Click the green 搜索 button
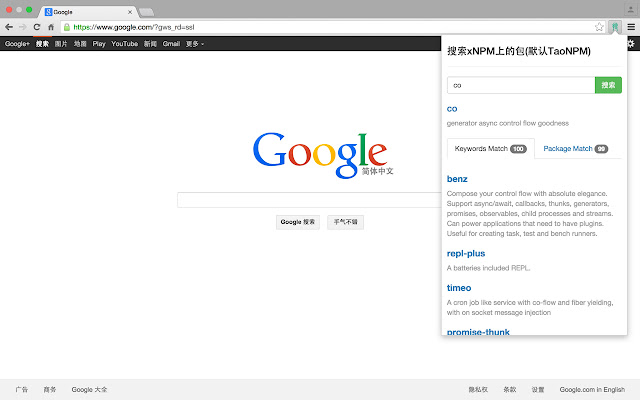Image resolution: width=640 pixels, height=400 pixels. point(608,85)
